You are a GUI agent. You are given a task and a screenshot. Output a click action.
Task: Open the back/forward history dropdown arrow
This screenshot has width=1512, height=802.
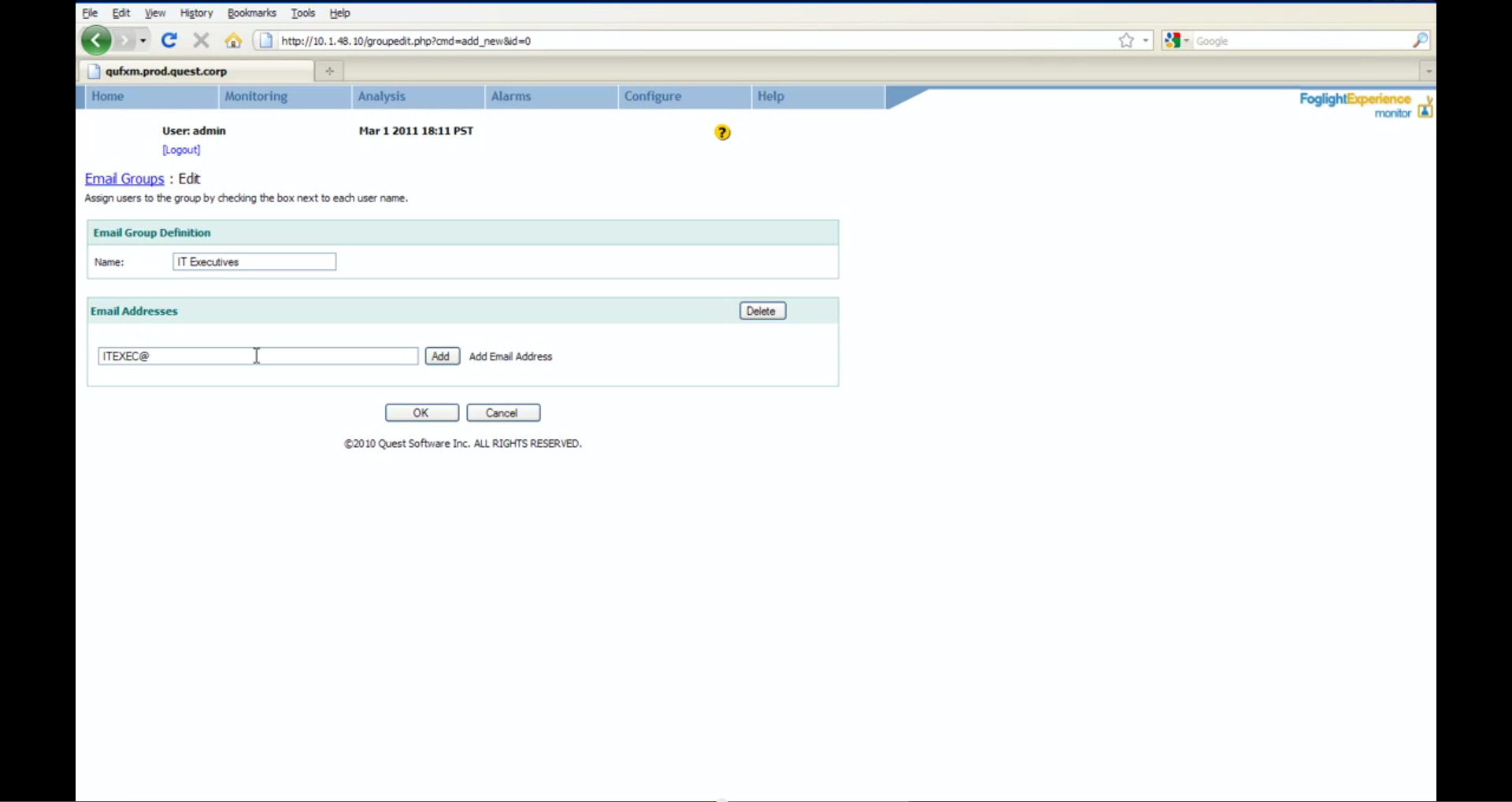(143, 40)
